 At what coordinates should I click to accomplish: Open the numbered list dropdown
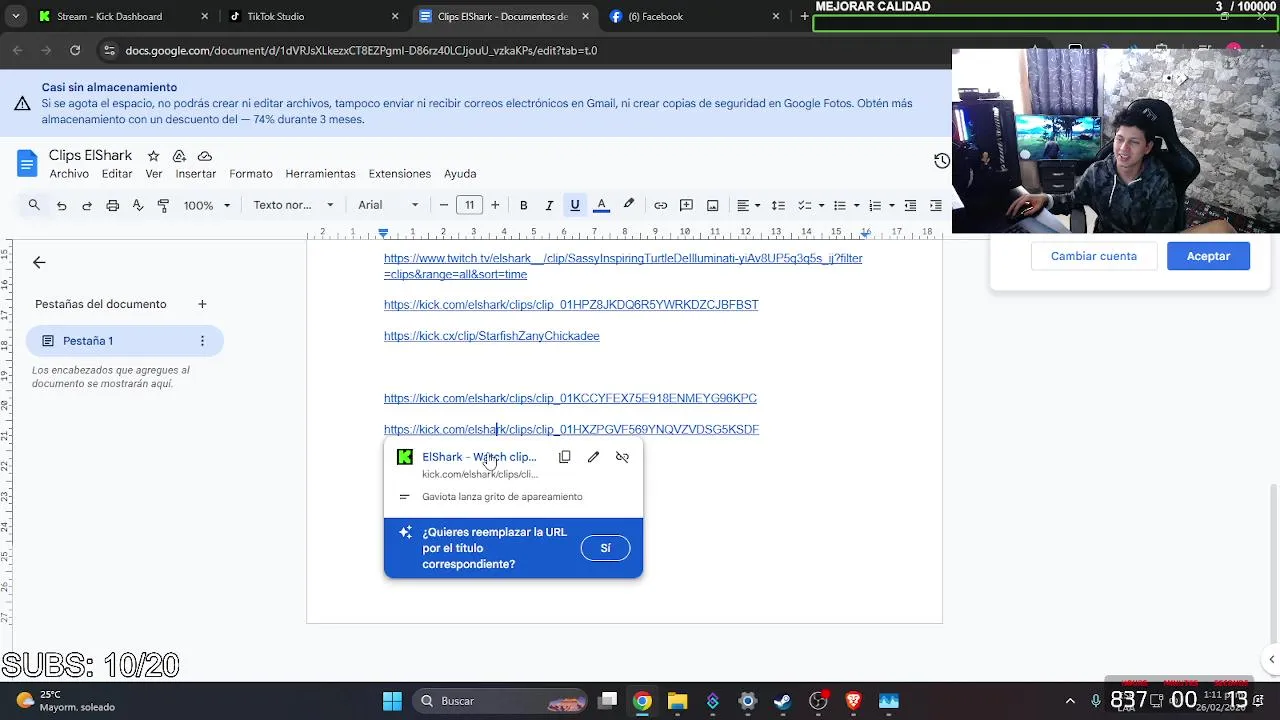880,205
